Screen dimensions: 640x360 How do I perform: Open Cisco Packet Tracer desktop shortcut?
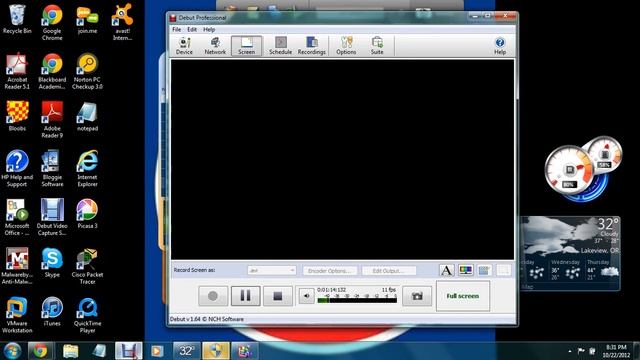tap(87, 266)
